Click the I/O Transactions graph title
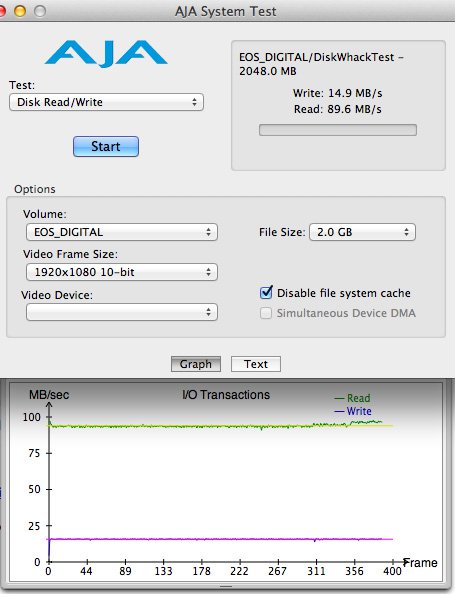455x594 pixels. point(226,395)
